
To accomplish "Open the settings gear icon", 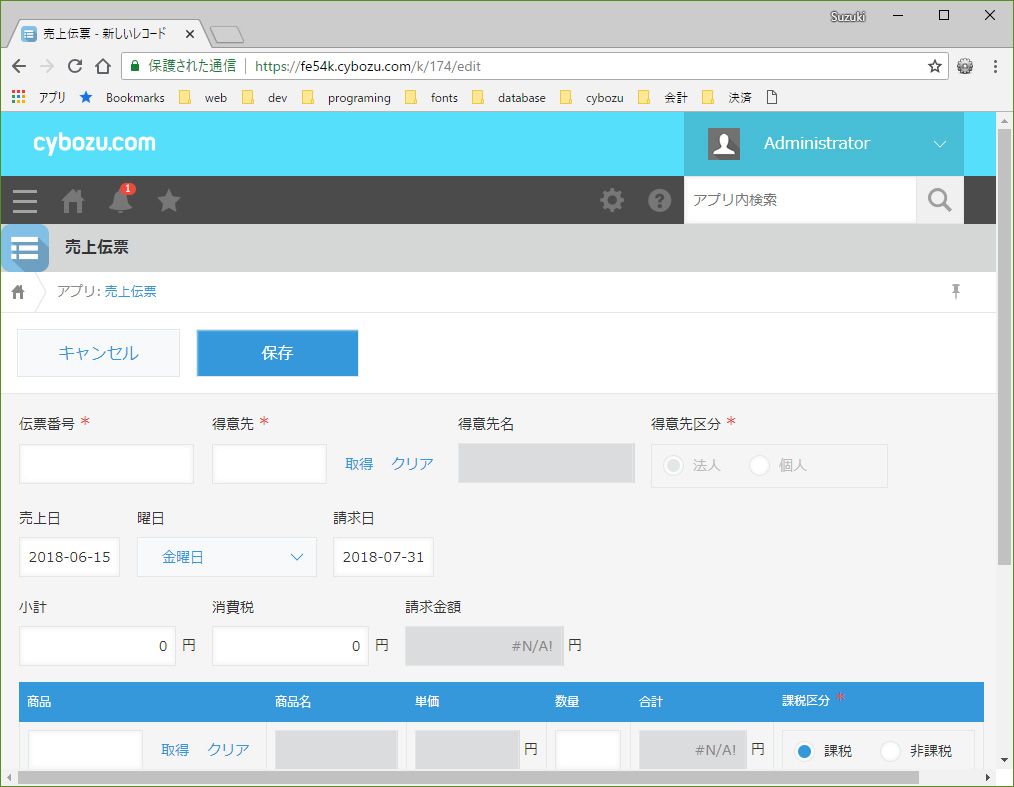I will coord(612,200).
